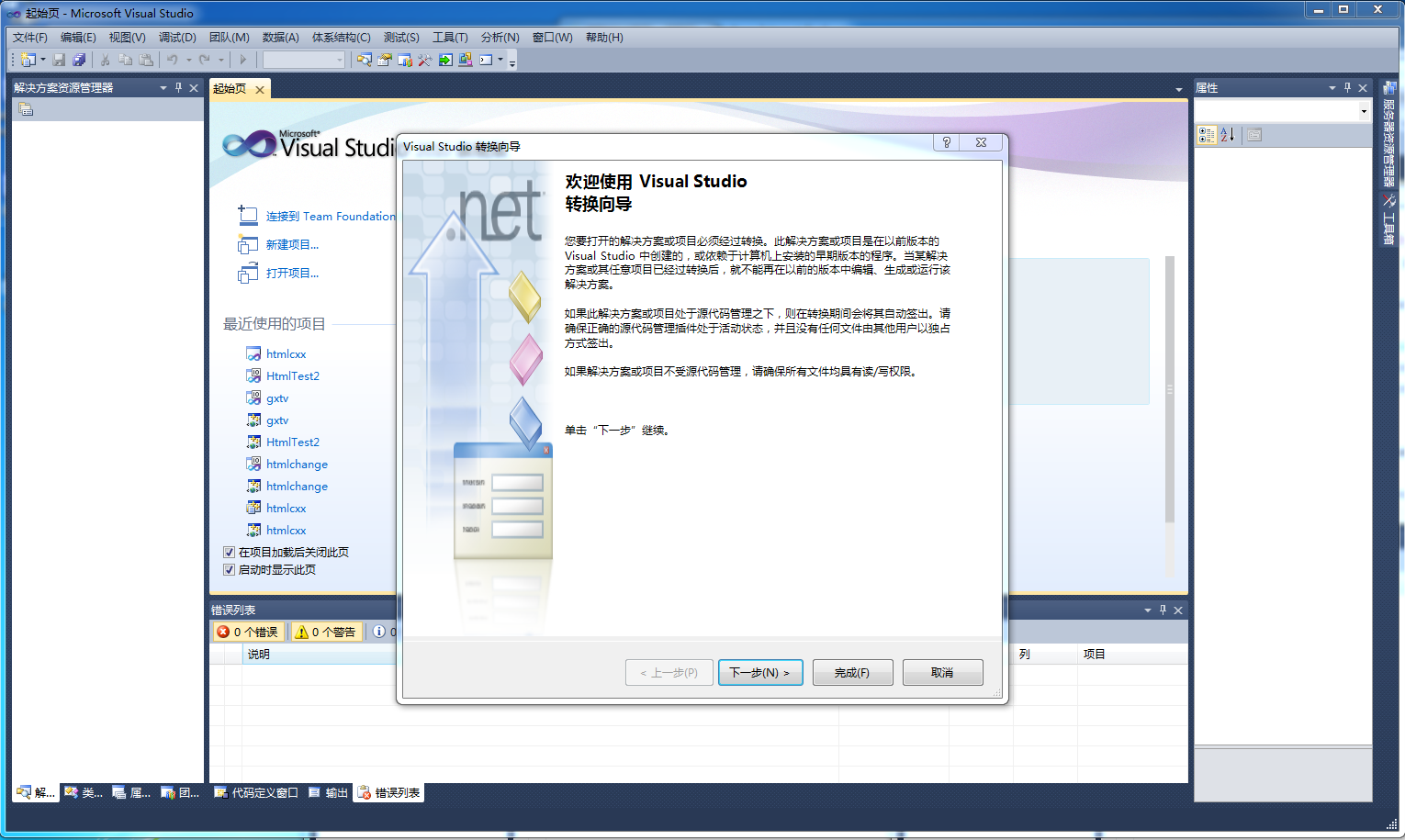This screenshot has width=1405, height=840.
Task: Click the Start Page vertical scrollbar
Action: point(1170,390)
